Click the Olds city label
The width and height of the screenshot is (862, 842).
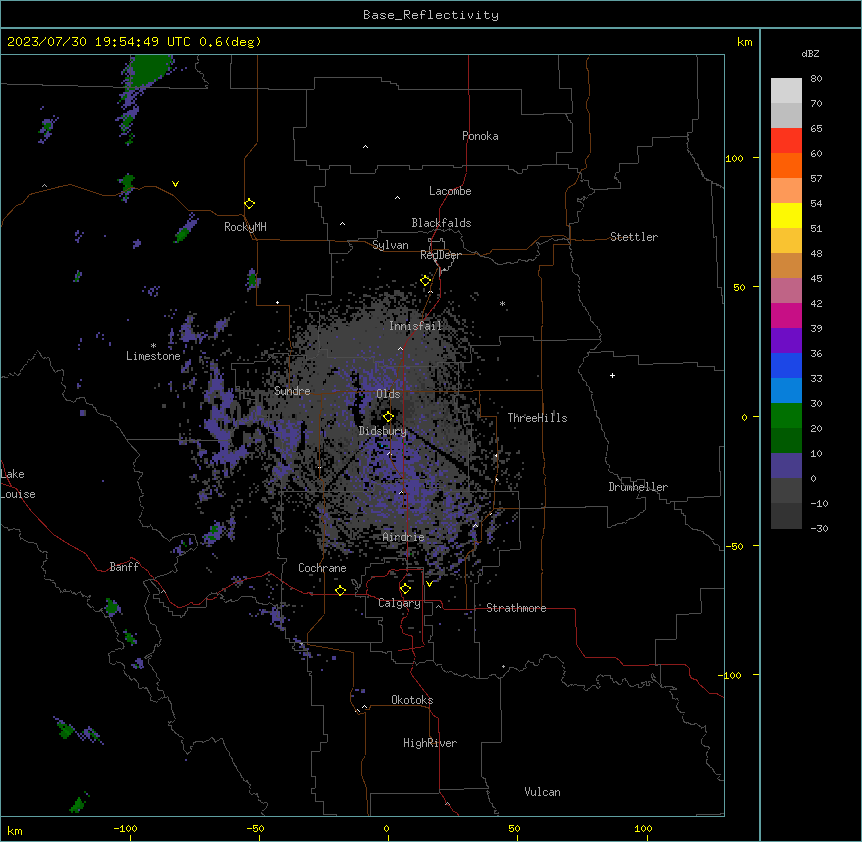pos(388,394)
